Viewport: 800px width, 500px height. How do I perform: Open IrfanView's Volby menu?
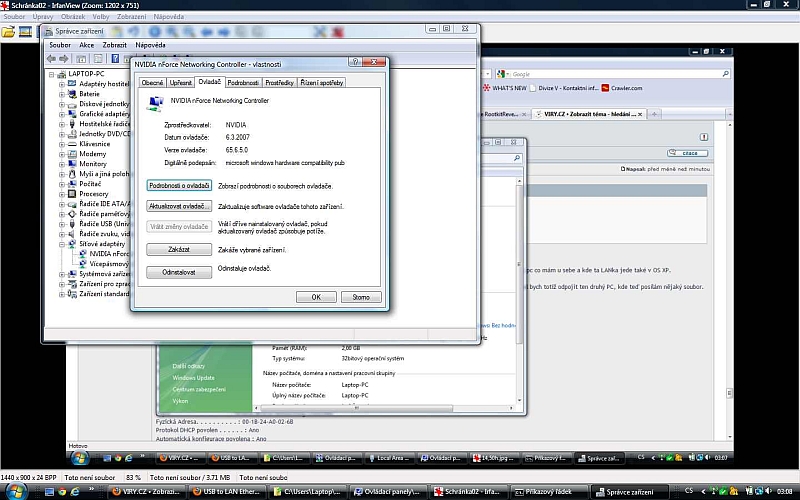click(x=101, y=17)
